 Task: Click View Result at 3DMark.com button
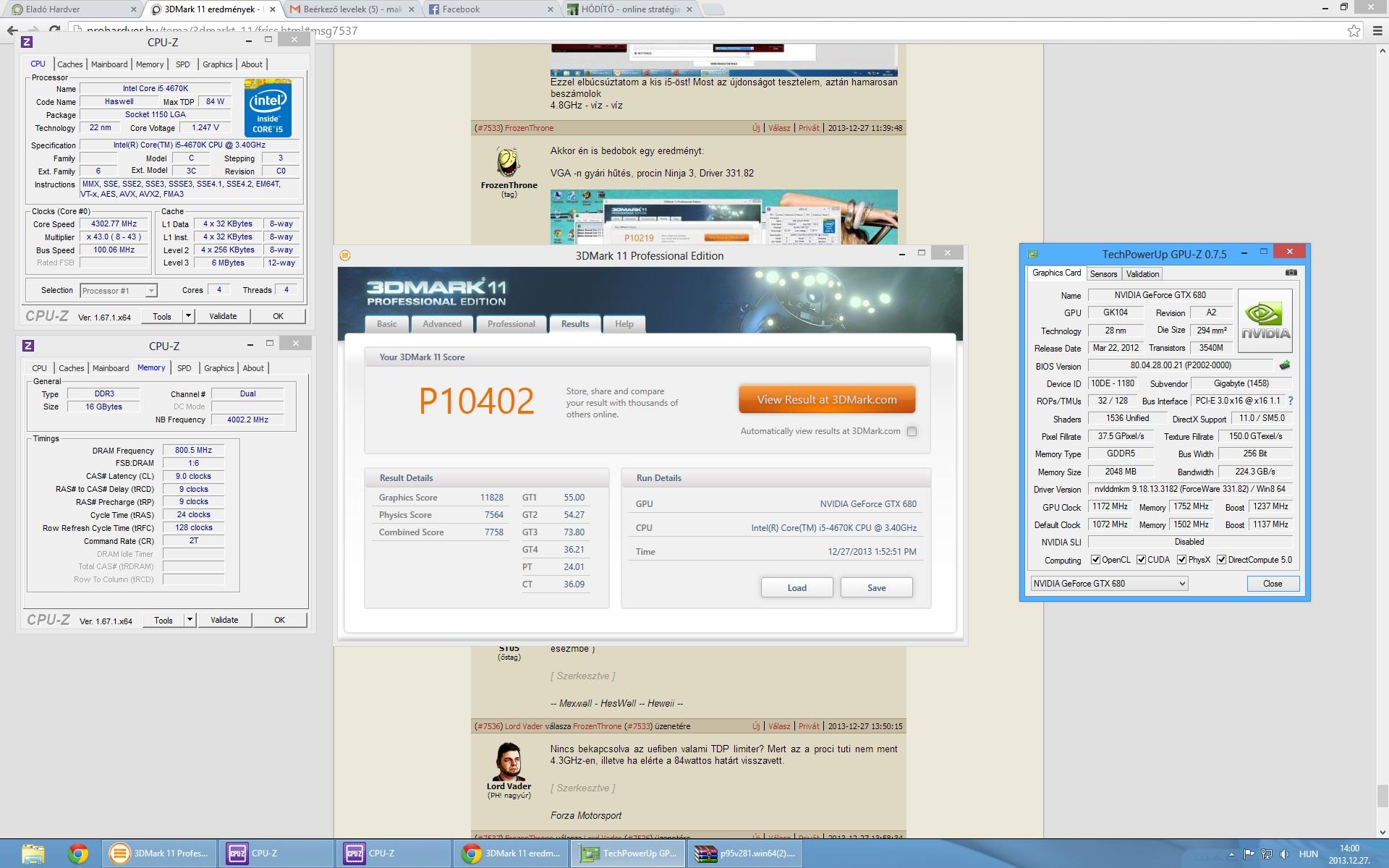826,399
